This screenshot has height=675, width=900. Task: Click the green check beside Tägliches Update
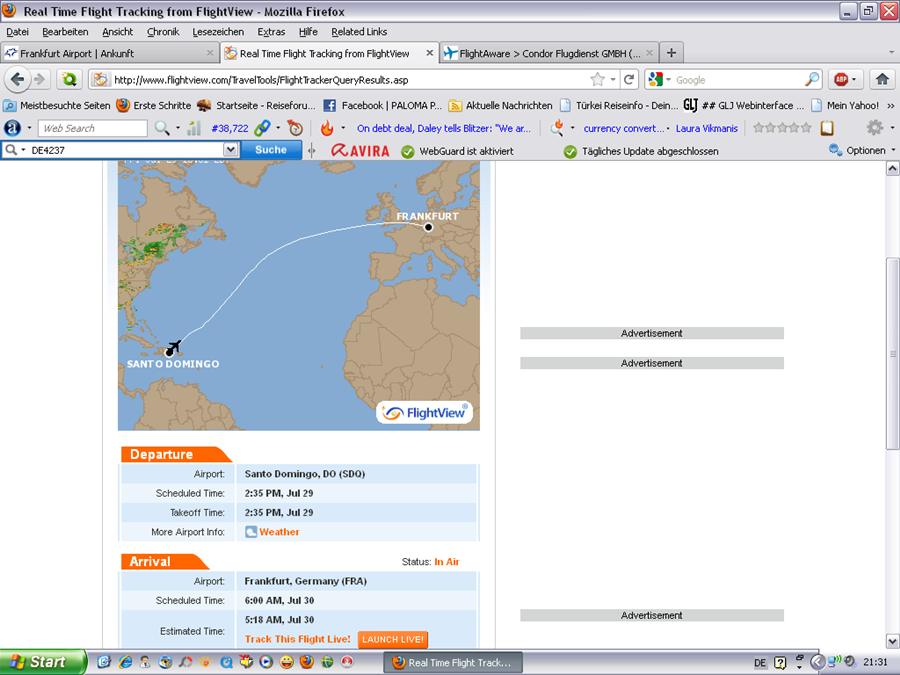pos(570,152)
